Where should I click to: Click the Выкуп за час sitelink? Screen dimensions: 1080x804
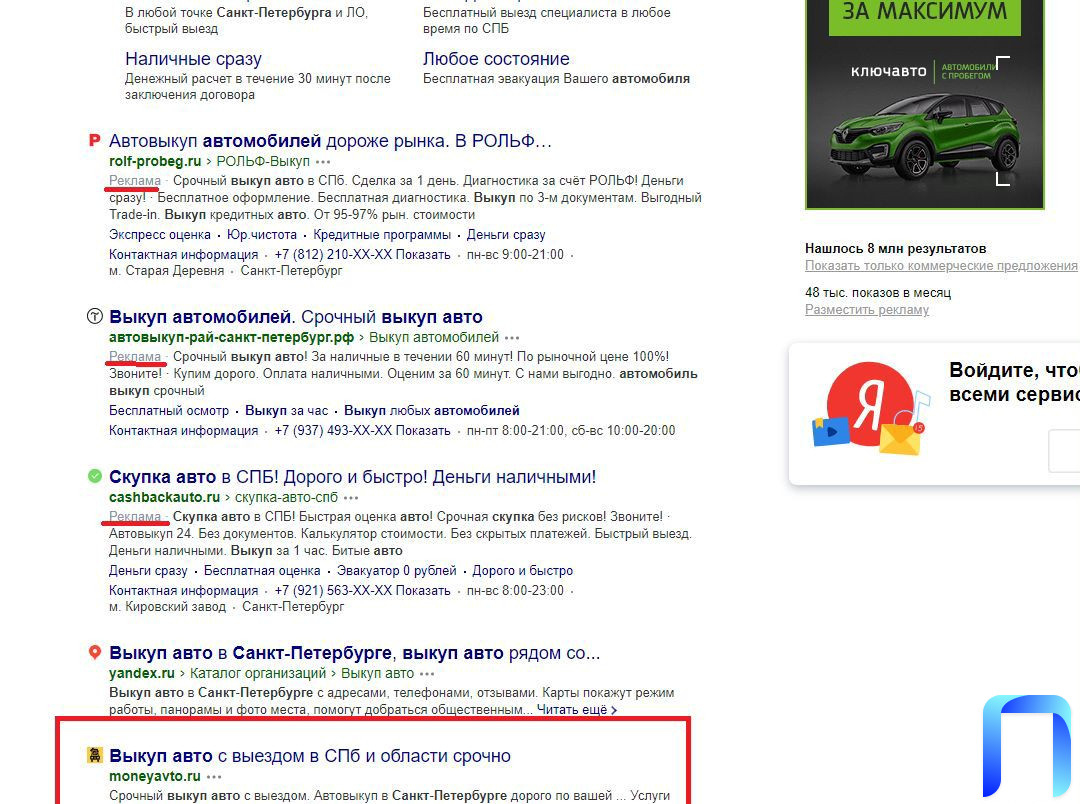point(287,411)
